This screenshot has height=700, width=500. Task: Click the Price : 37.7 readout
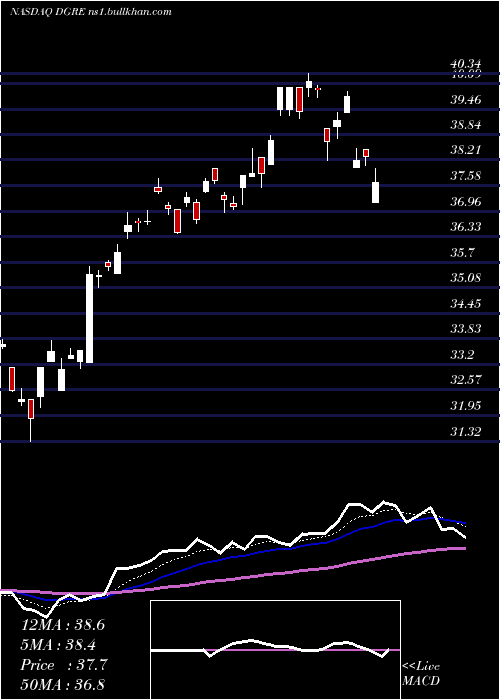click(x=64, y=665)
